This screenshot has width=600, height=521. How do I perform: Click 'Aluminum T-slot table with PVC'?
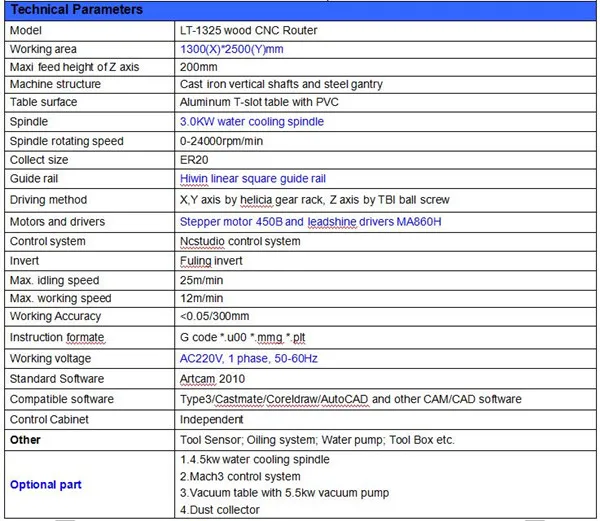259,102
